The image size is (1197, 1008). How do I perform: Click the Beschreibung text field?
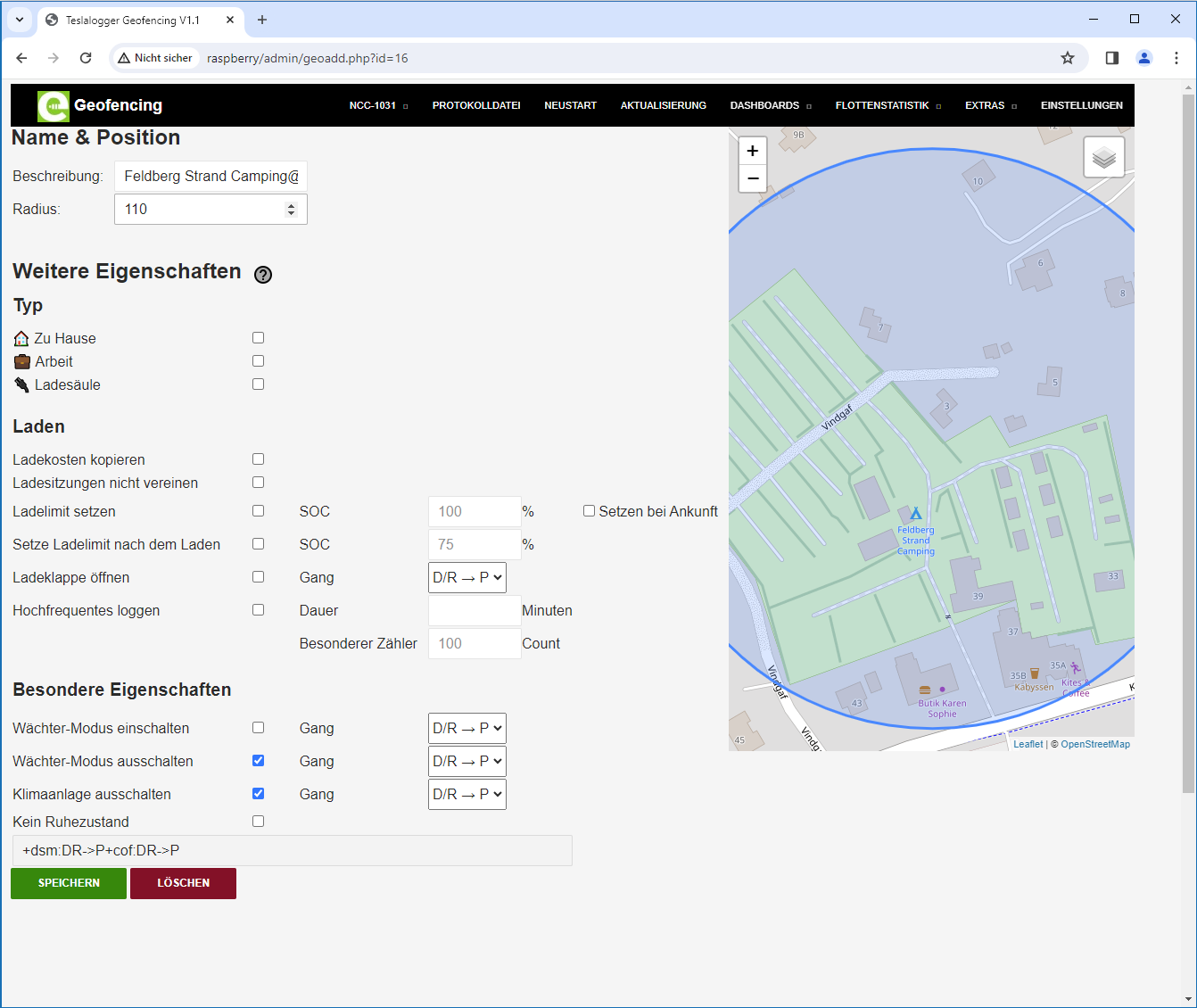(211, 177)
